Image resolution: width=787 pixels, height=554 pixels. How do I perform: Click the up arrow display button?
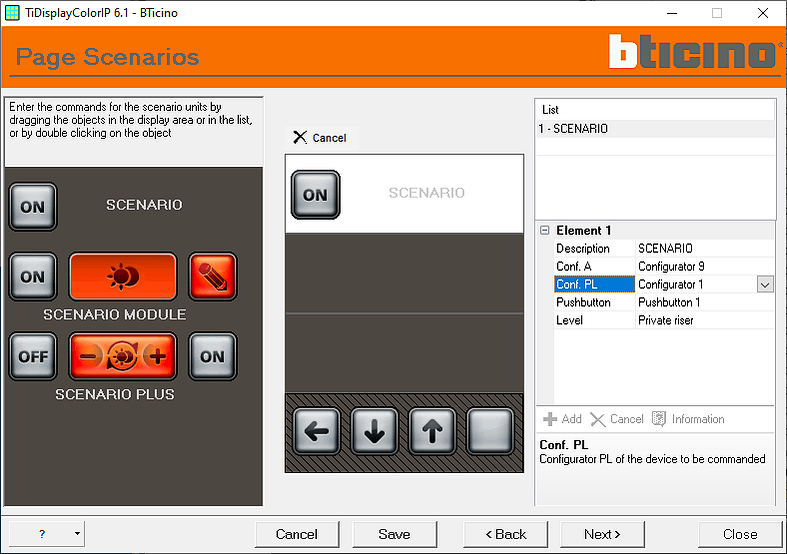pos(432,431)
